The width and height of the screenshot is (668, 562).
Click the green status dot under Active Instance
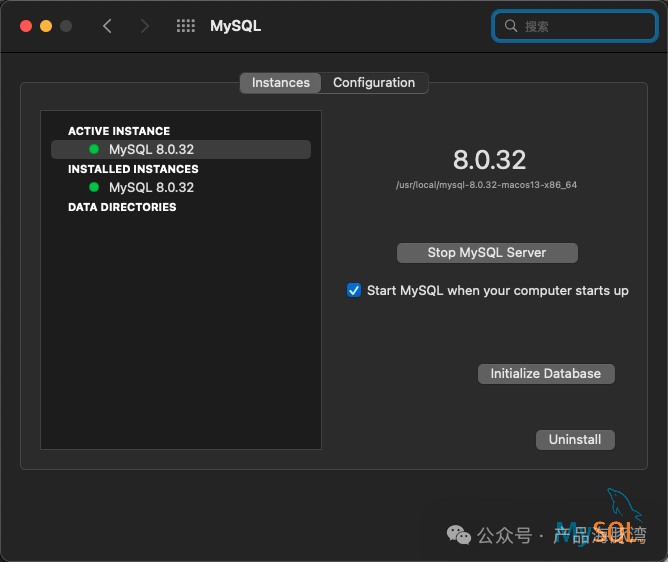94,149
